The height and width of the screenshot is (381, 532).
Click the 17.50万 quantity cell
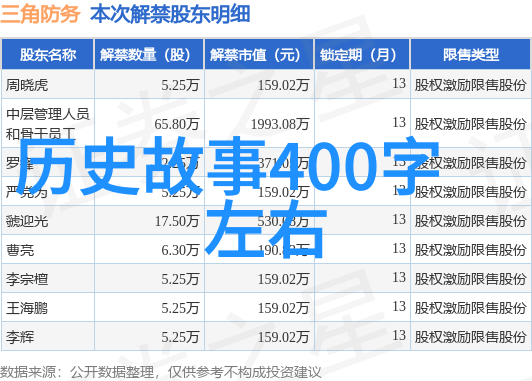[x=177, y=221]
